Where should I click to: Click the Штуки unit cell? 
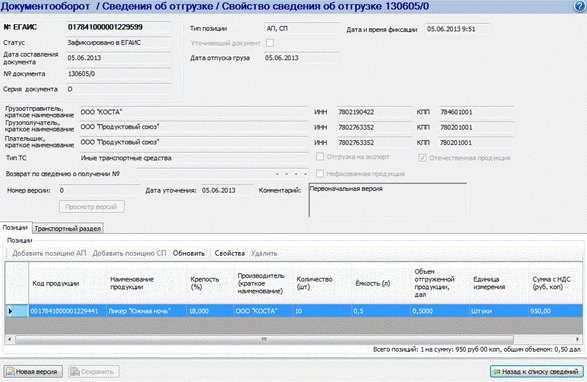point(499,311)
